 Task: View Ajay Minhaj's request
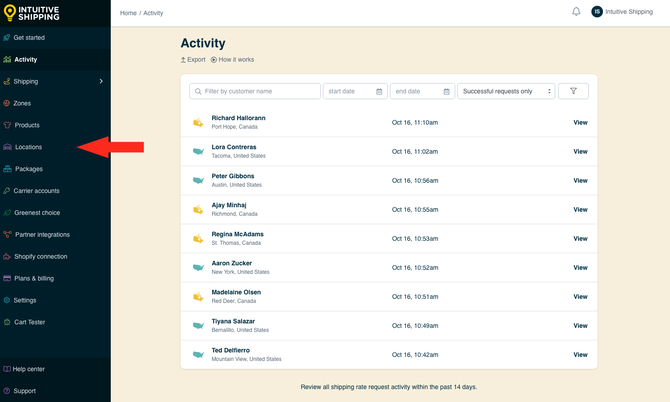pyautogui.click(x=580, y=210)
